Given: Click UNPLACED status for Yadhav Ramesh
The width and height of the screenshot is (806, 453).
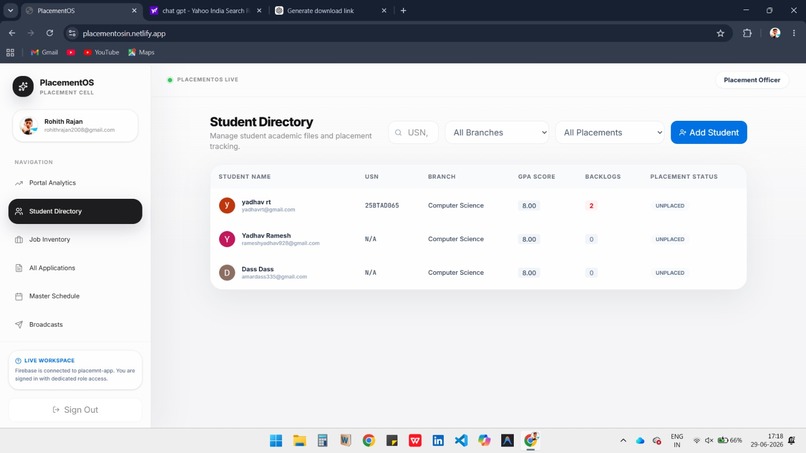Looking at the screenshot, I should pyautogui.click(x=670, y=239).
